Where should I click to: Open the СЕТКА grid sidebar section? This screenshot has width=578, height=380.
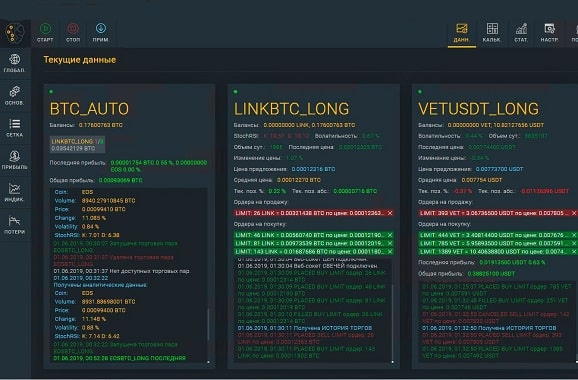[x=14, y=128]
